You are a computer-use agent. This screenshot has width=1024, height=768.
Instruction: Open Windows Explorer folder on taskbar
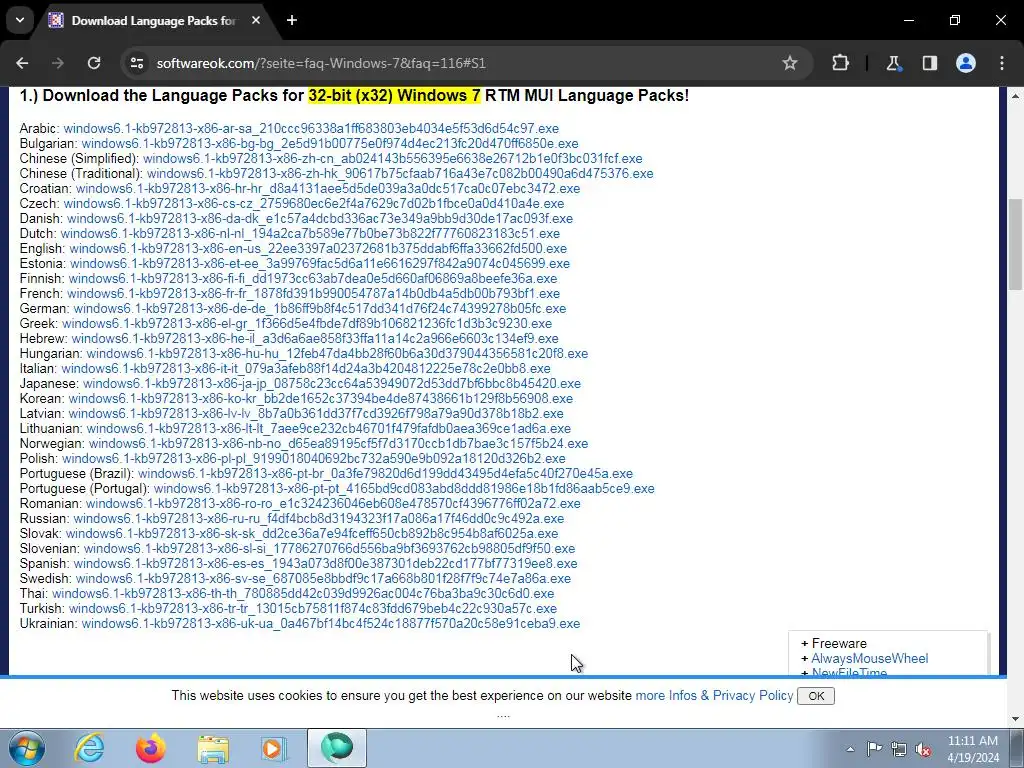coord(212,748)
